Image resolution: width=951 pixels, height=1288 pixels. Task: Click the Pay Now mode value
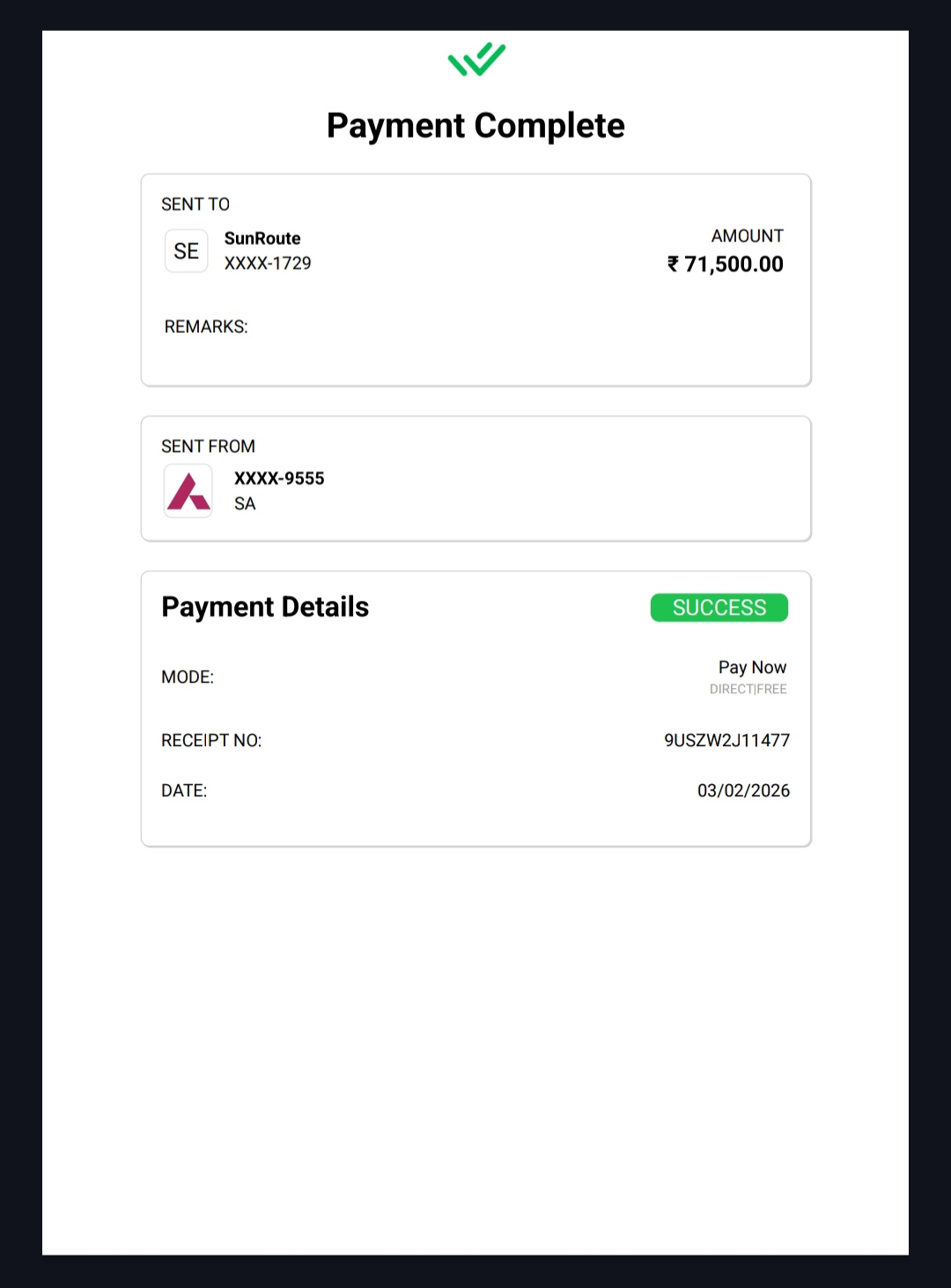click(x=752, y=668)
